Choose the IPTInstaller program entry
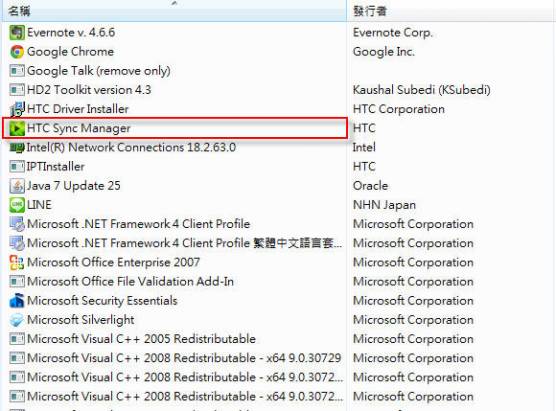Screen dimensions: 556x411 174,167
